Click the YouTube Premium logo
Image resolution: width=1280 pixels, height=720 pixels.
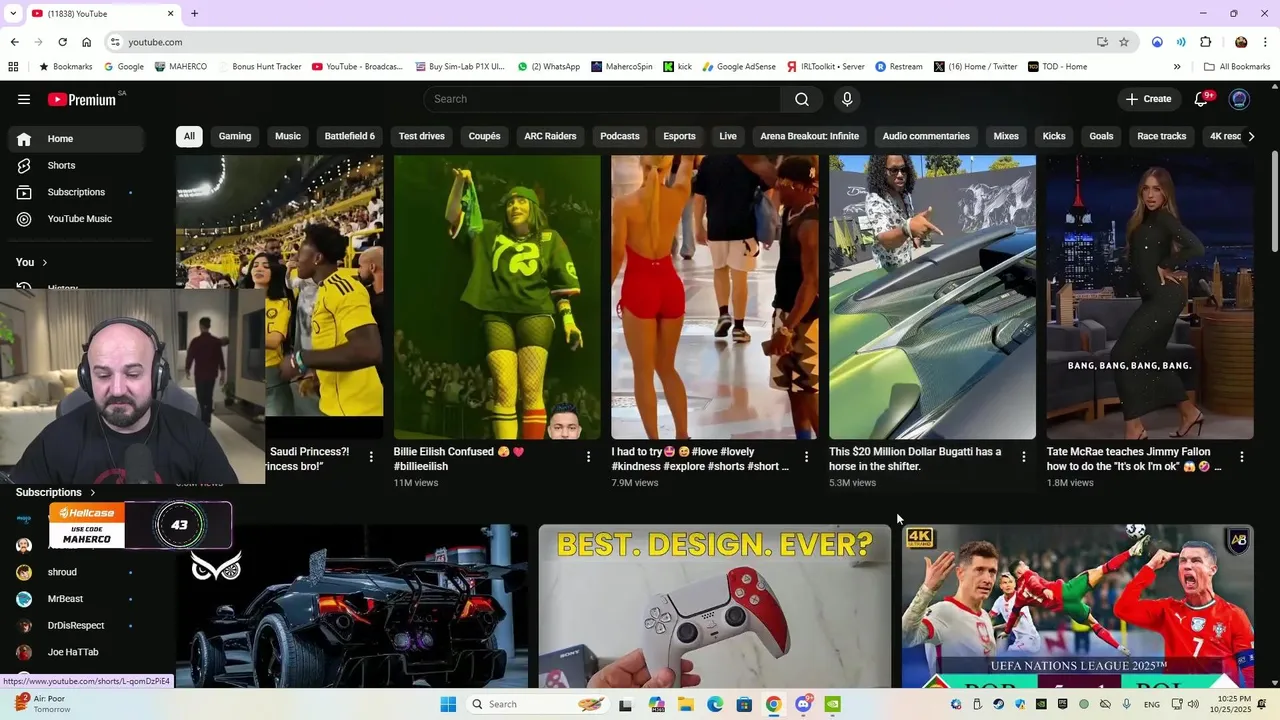click(x=82, y=99)
